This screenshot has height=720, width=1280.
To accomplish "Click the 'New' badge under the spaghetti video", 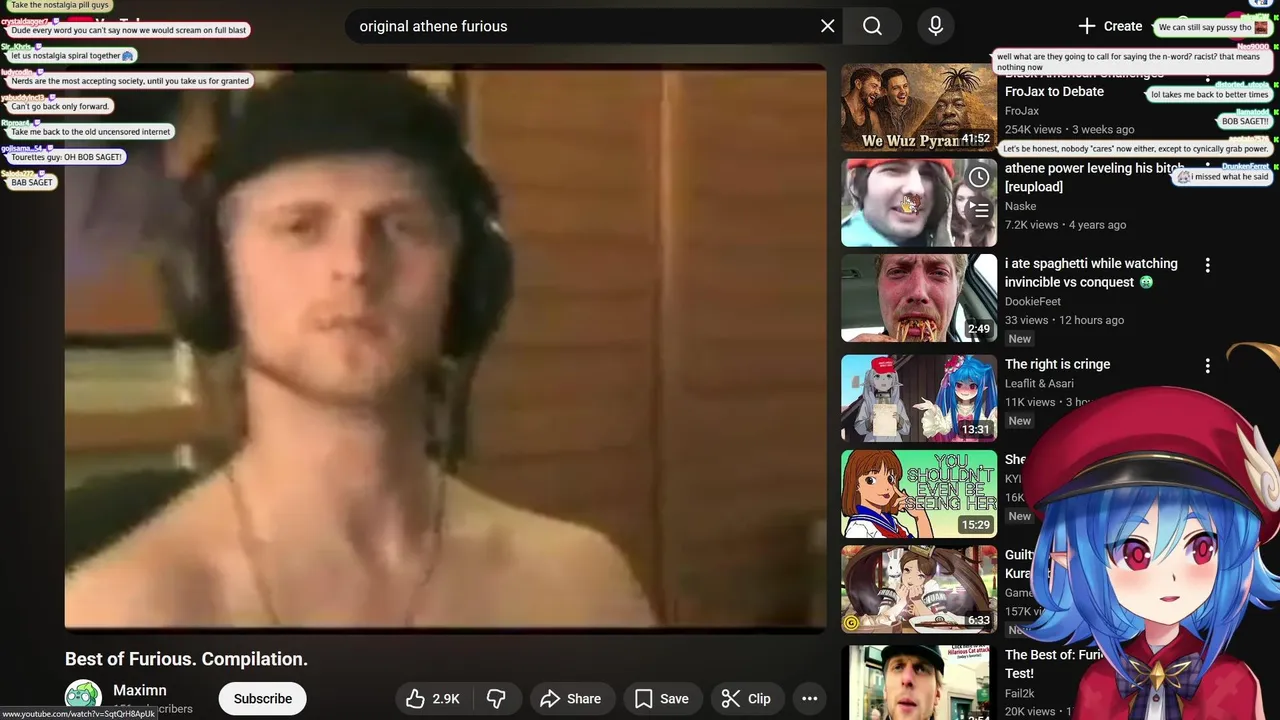I will pos(1020,339).
